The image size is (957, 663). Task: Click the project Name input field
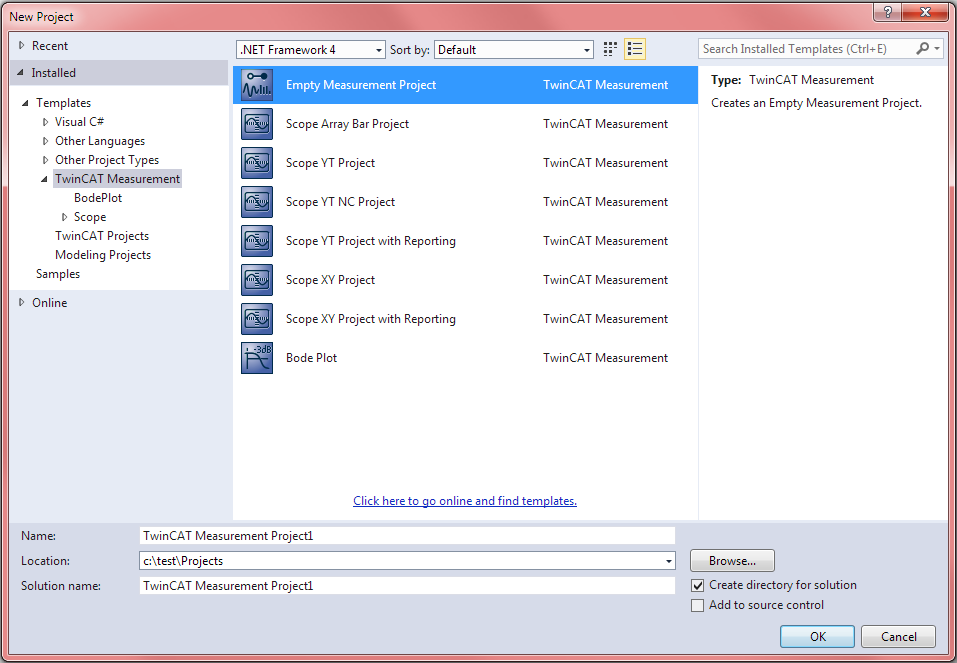coord(407,536)
